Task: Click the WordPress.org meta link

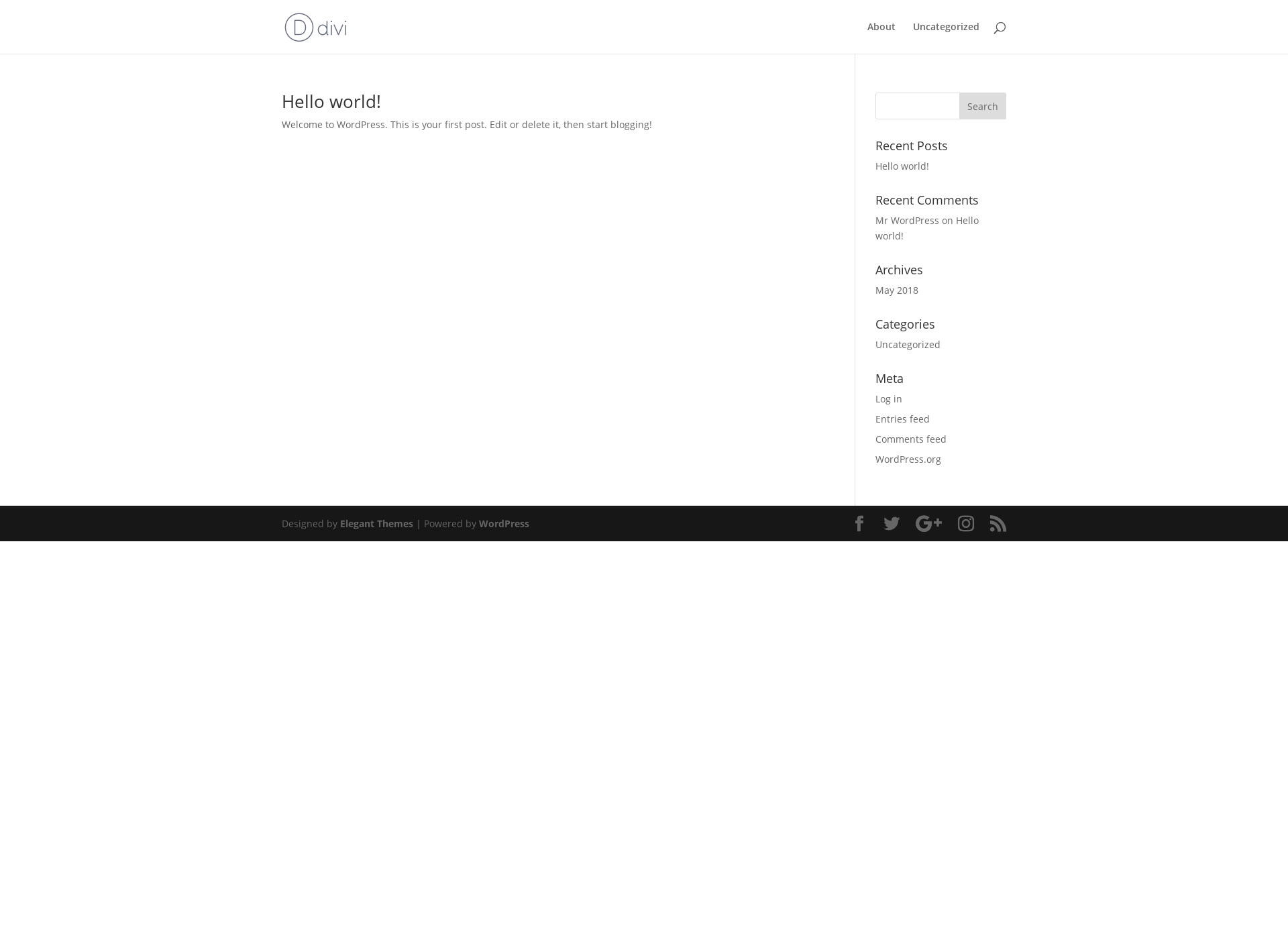Action: [908, 459]
